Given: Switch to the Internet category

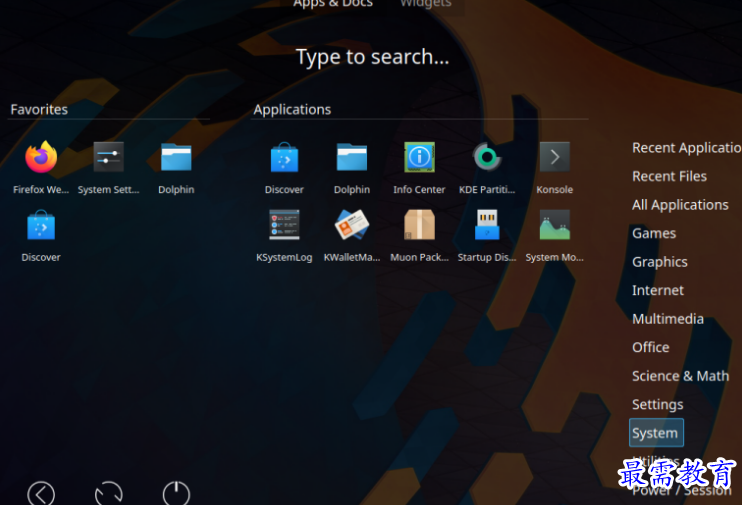Looking at the screenshot, I should pyautogui.click(x=658, y=290).
